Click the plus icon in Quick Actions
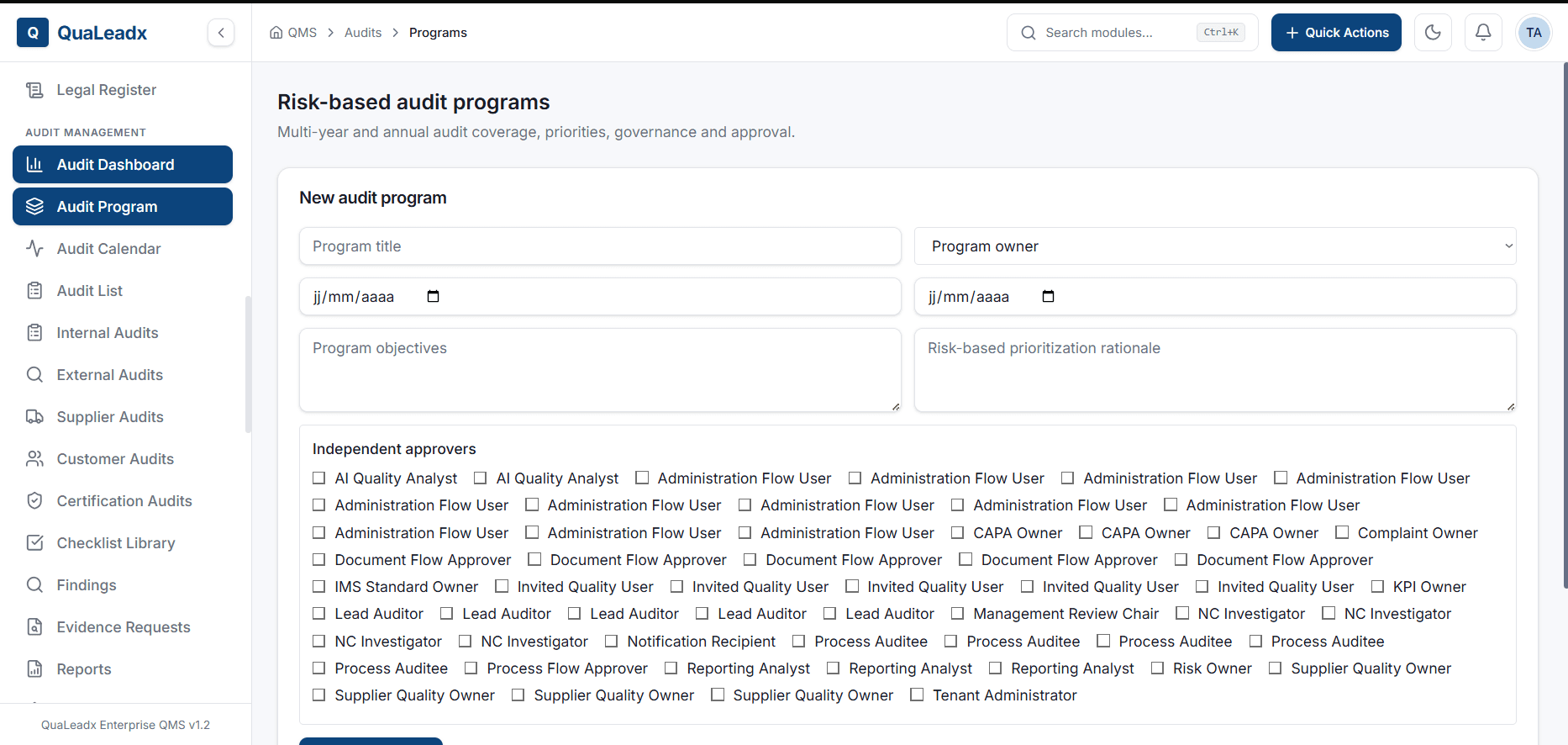1568x745 pixels. tap(1292, 33)
